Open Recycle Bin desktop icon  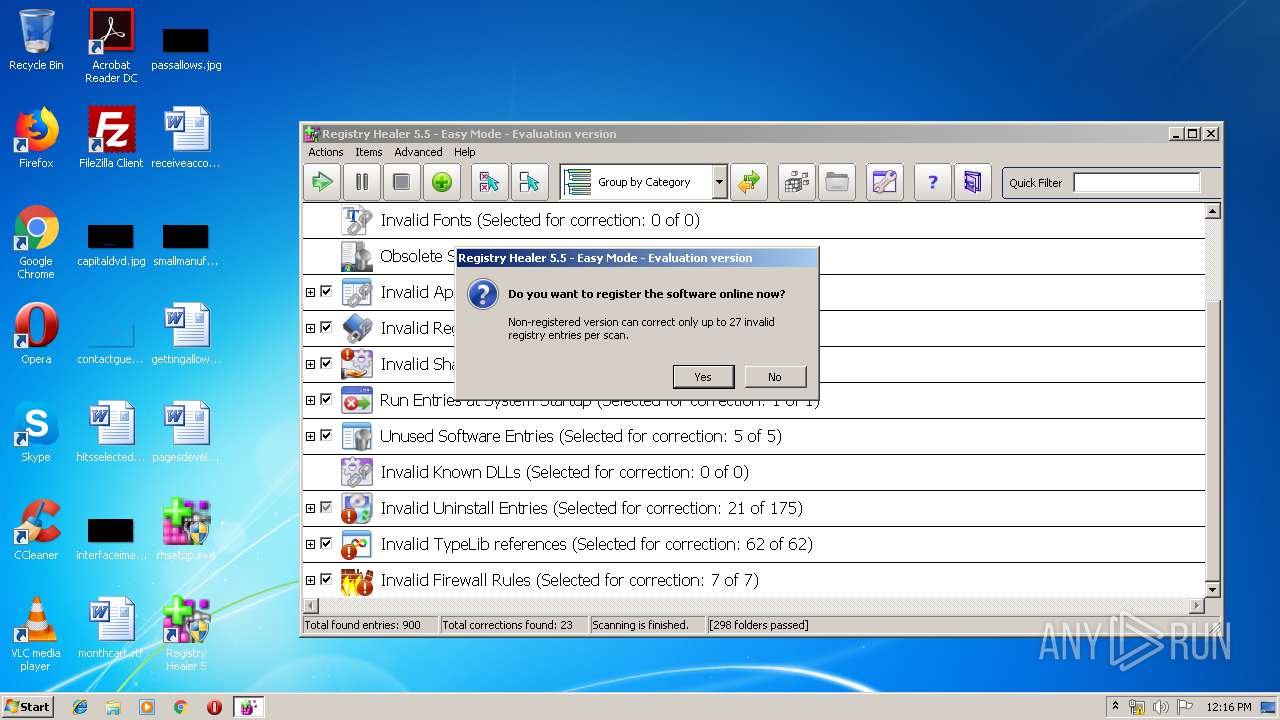(36, 40)
